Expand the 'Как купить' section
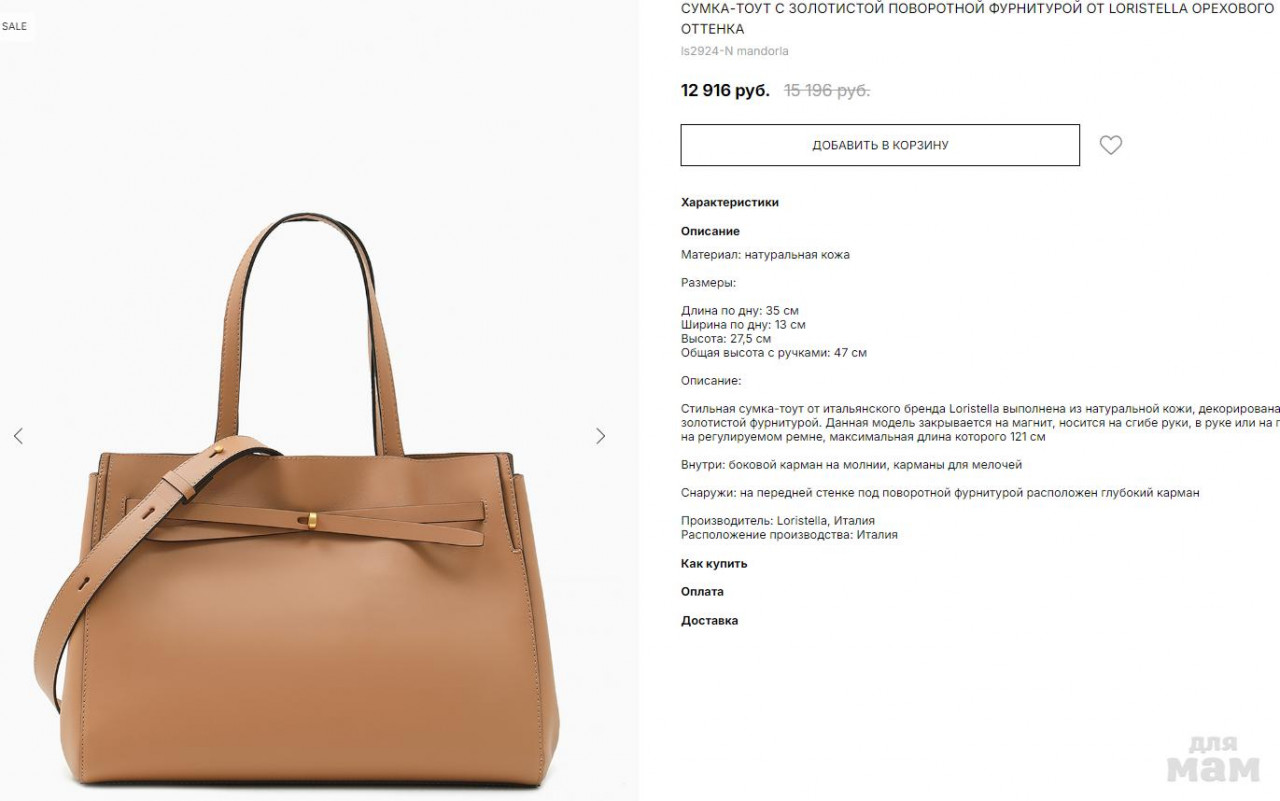 (714, 564)
